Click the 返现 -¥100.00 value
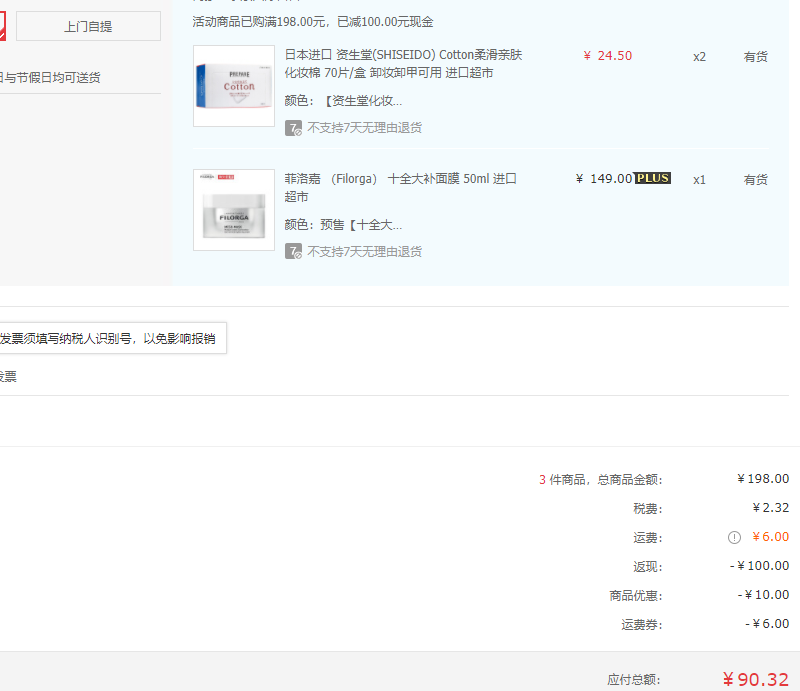800x691 pixels. 759,566
